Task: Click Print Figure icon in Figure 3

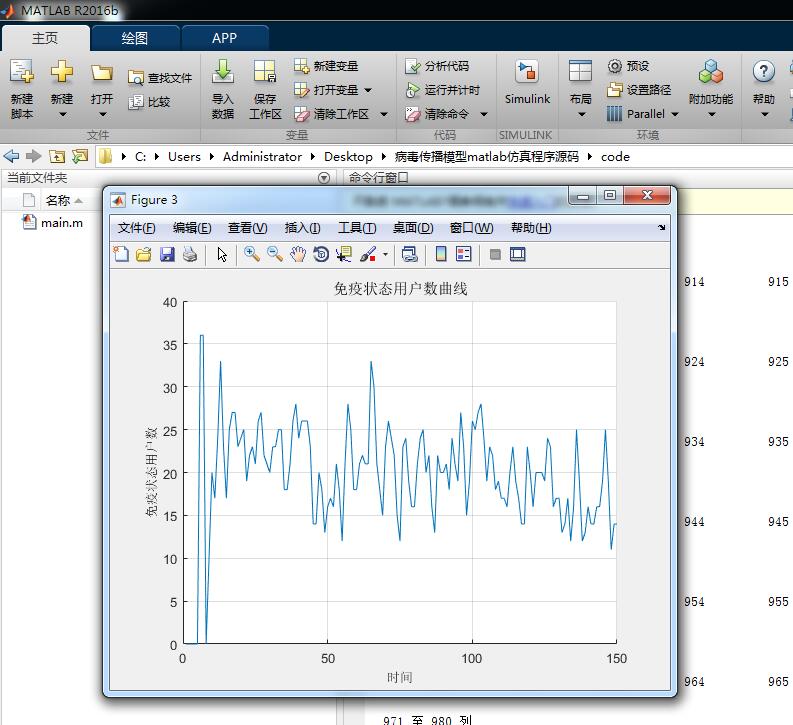Action: [x=190, y=254]
